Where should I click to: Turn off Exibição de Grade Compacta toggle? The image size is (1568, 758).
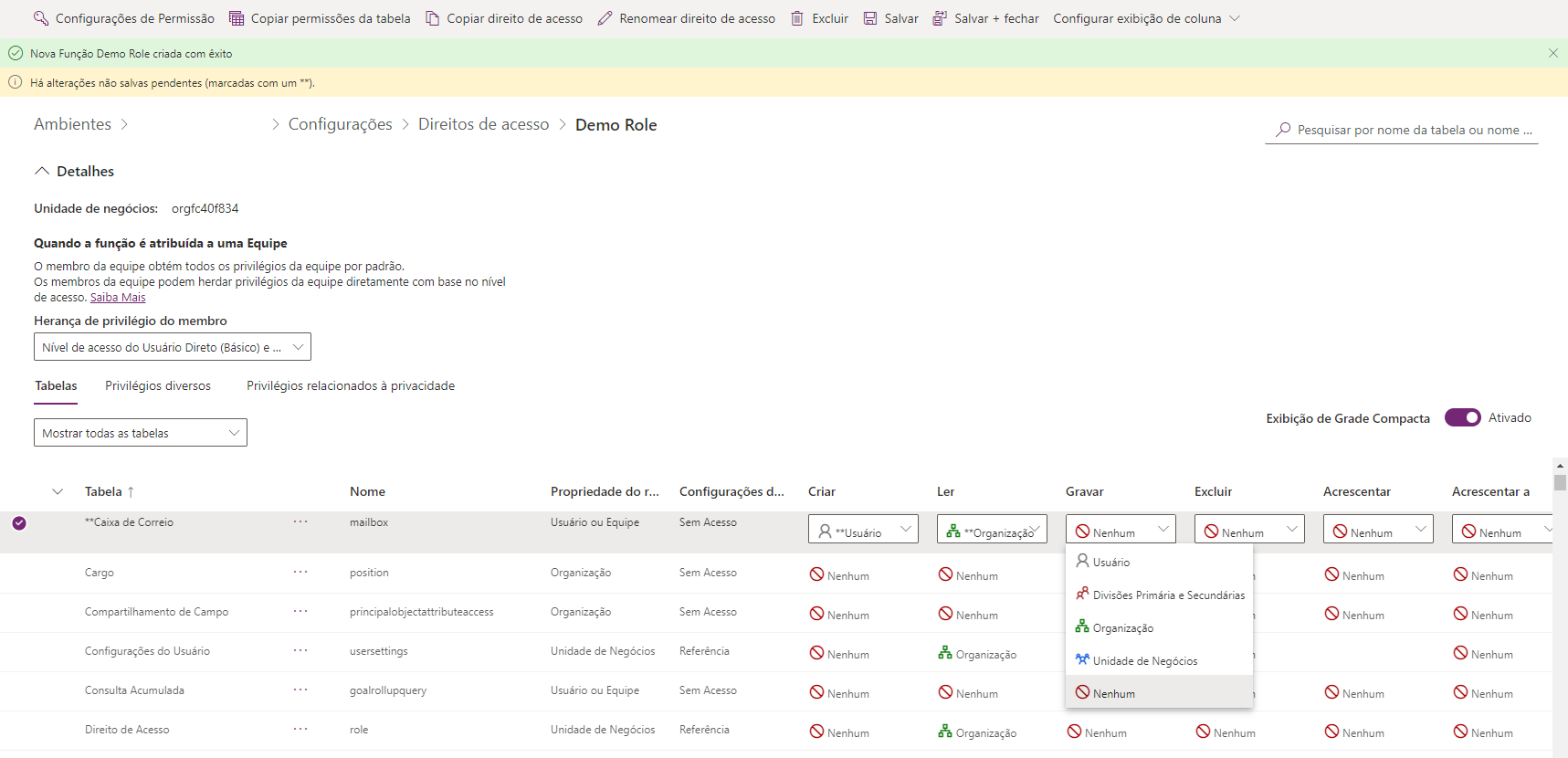1463,417
